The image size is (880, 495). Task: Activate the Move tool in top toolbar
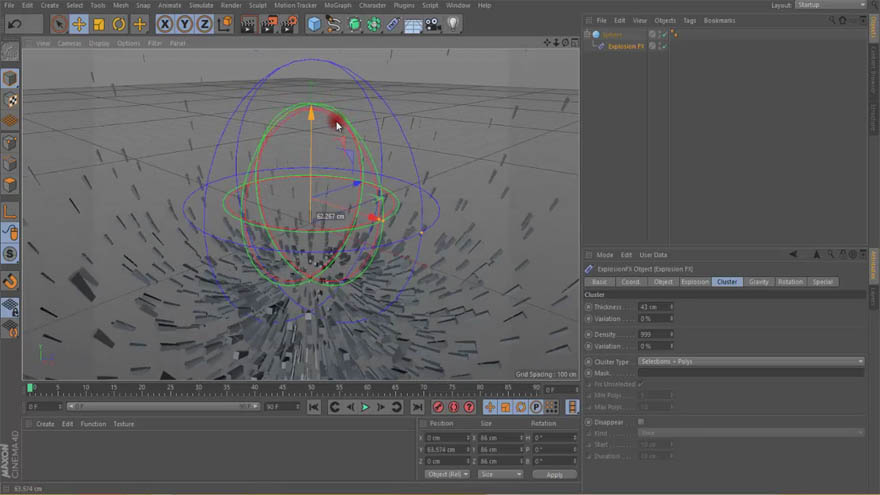click(x=79, y=24)
